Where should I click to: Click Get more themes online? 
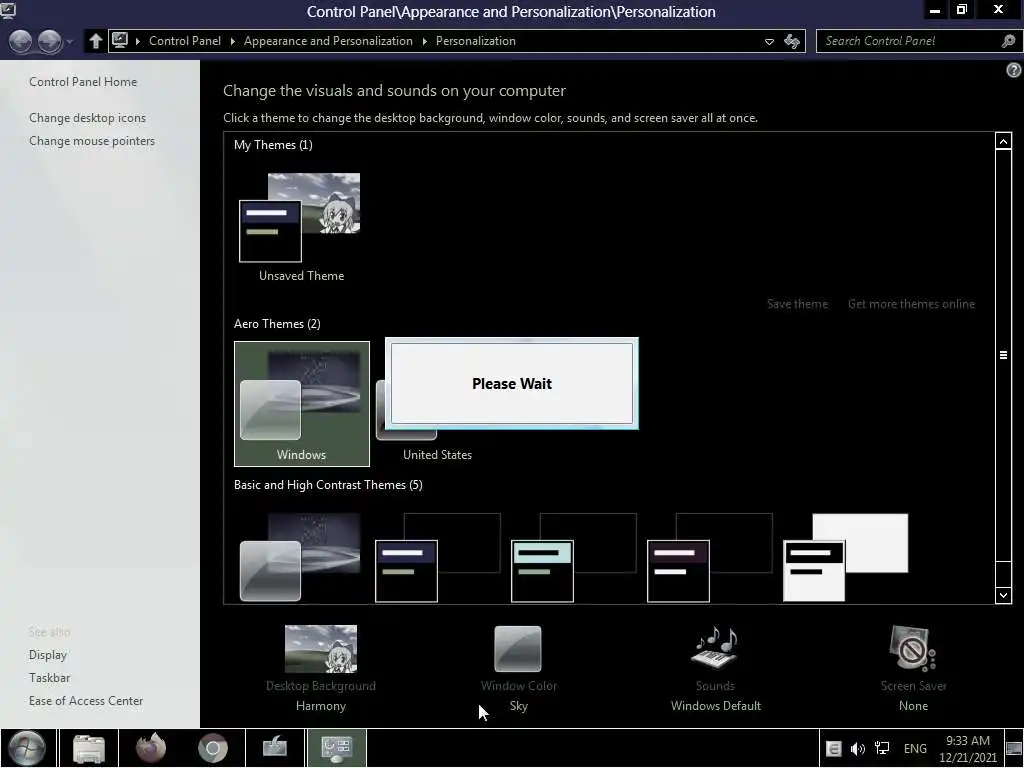[x=911, y=304]
